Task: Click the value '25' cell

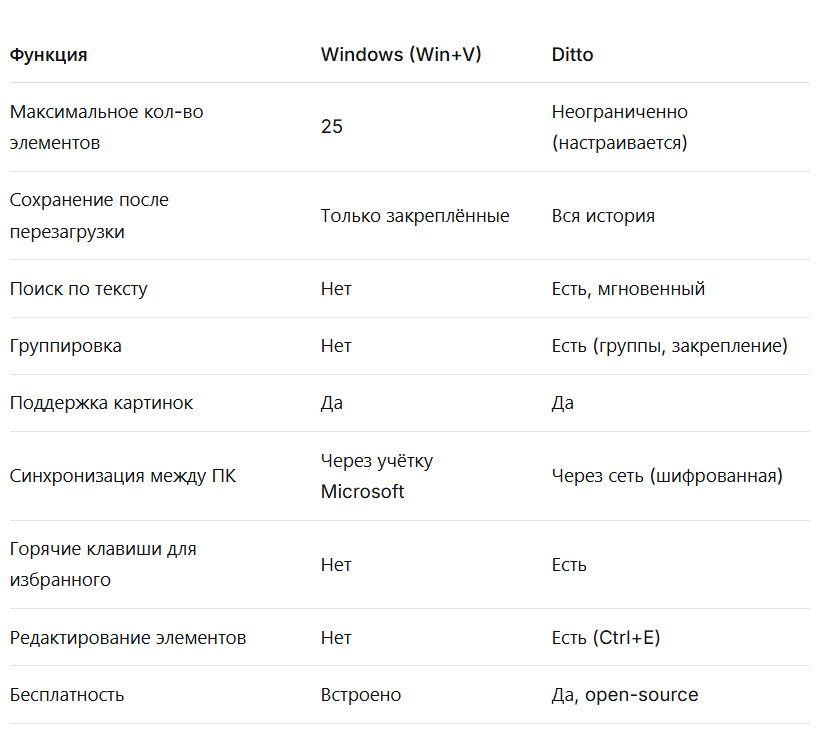Action: point(332,127)
